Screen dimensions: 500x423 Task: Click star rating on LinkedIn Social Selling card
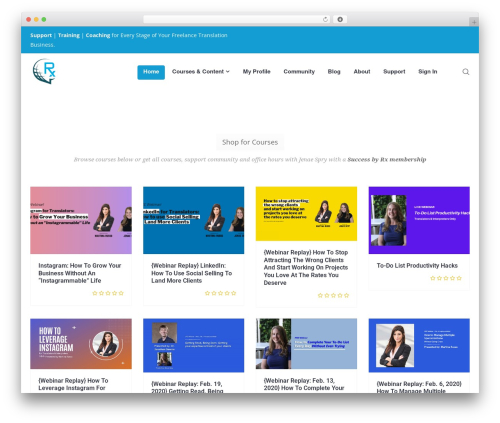tap(220, 293)
